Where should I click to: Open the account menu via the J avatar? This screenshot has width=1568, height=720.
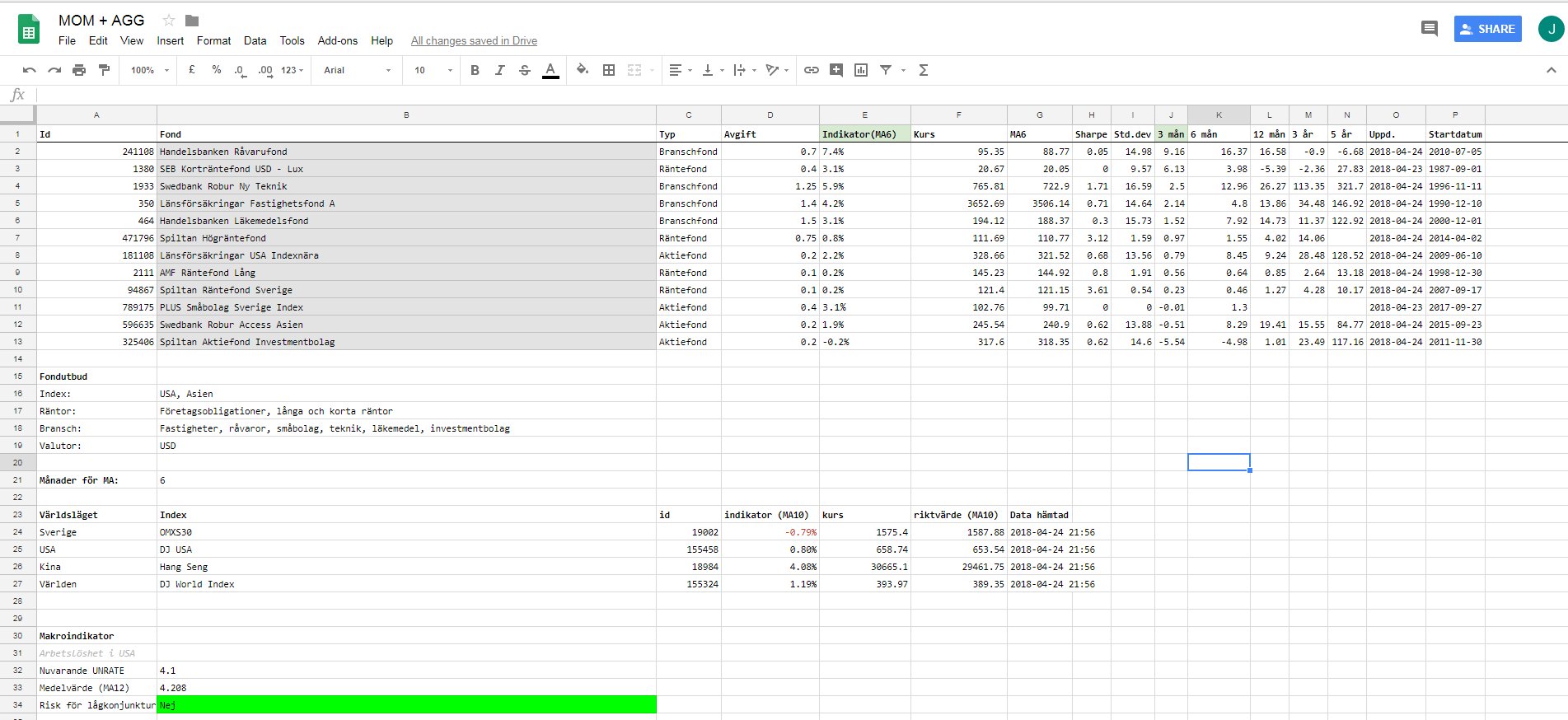point(1552,29)
